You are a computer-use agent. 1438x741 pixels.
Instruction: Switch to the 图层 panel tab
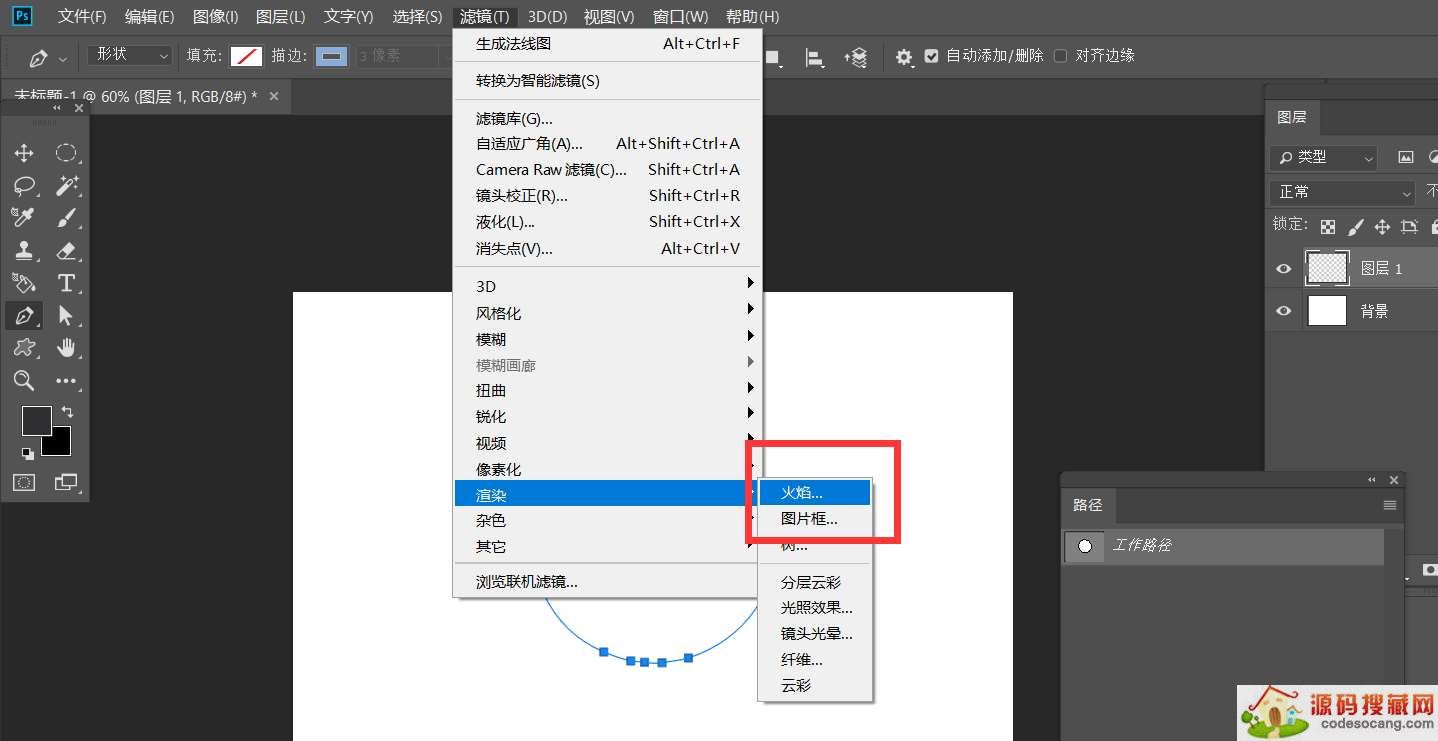[x=1292, y=117]
